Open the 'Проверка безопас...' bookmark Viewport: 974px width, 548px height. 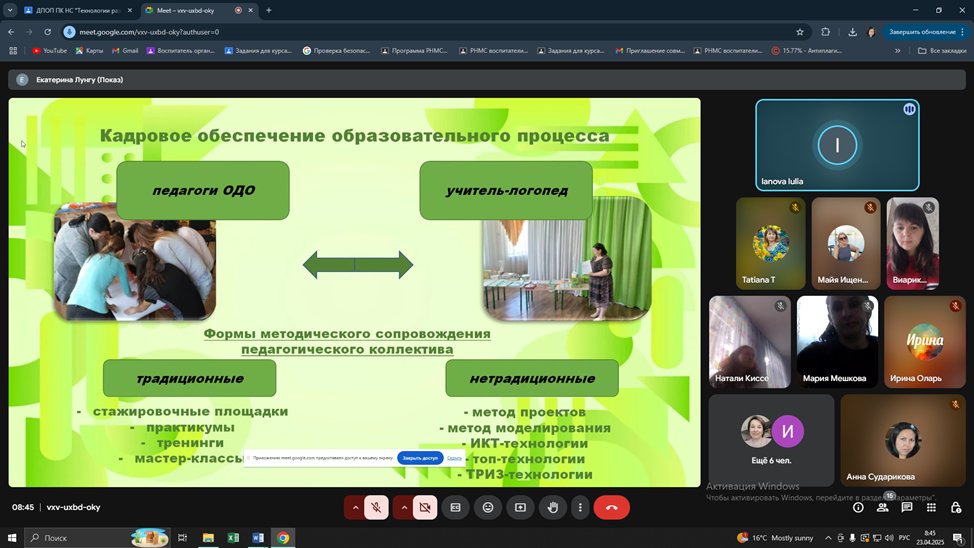(336, 51)
